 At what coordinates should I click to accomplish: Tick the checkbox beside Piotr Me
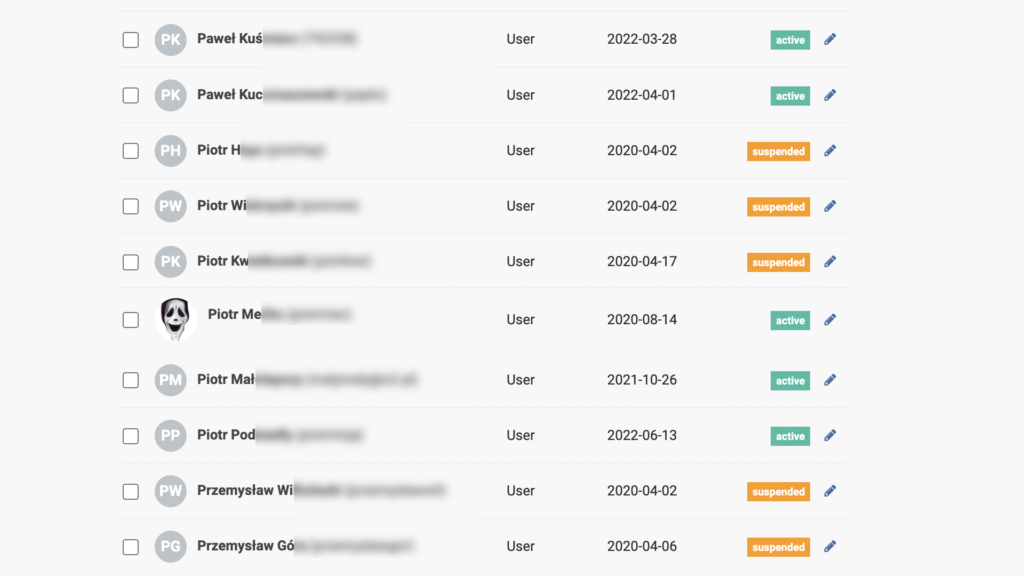[x=131, y=320]
